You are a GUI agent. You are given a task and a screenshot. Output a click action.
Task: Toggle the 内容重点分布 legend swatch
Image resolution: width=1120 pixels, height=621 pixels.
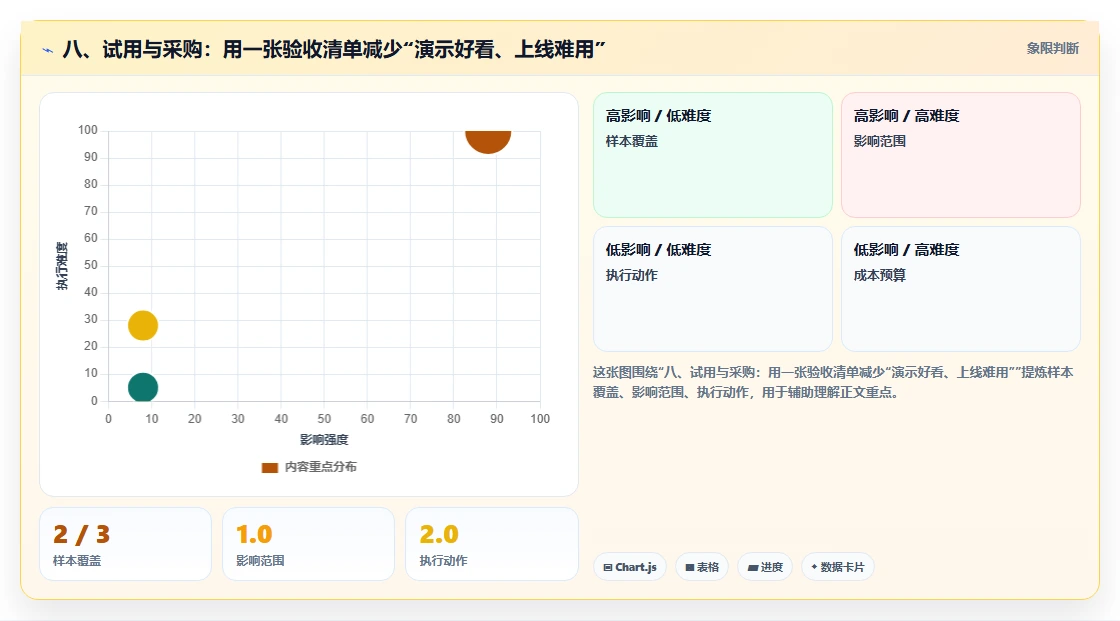coord(269,467)
